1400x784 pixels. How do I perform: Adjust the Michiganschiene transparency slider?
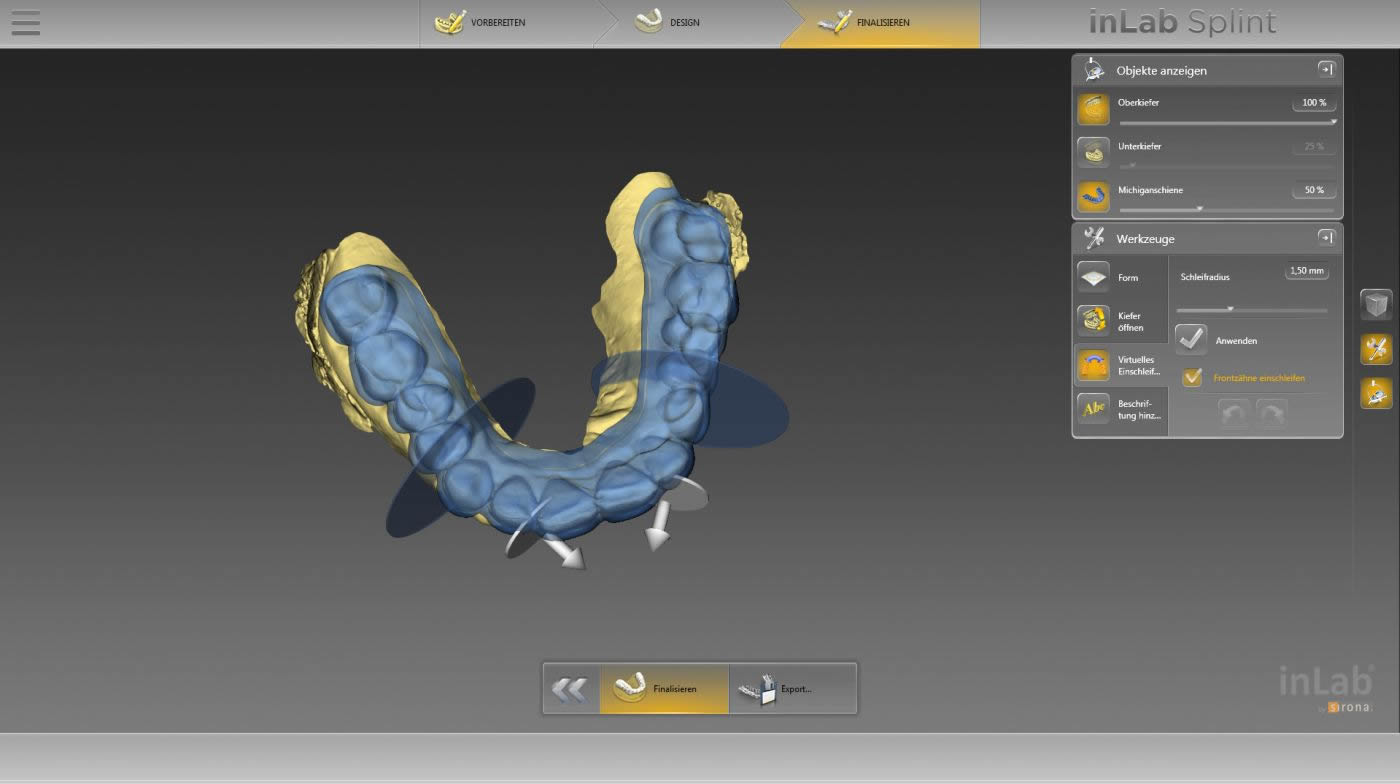[1228, 209]
